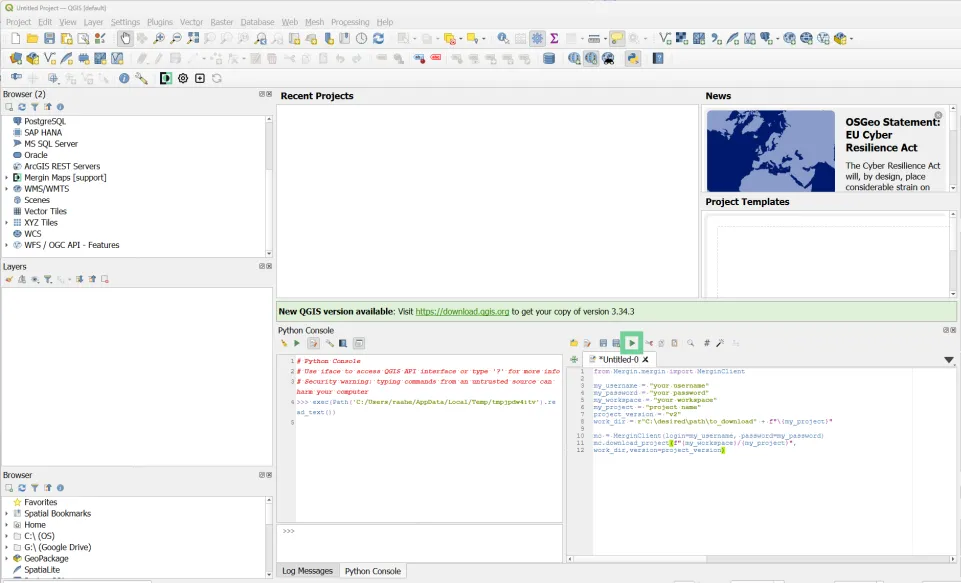Open the Project menu
This screenshot has height=583, width=961.
click(18, 22)
